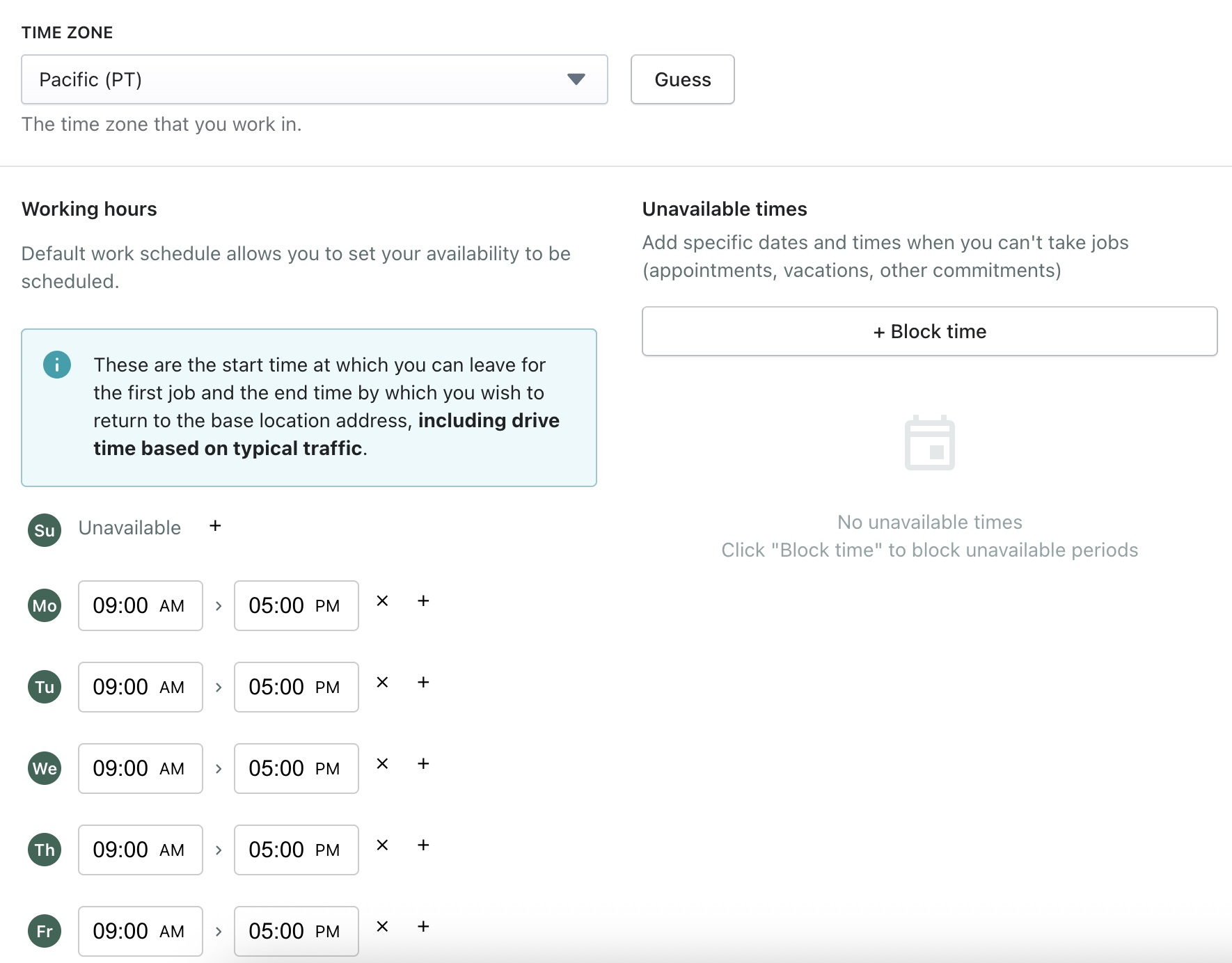Viewport: 1232px width, 963px height.
Task: Remove Wednesday's working hours
Action: [x=382, y=764]
